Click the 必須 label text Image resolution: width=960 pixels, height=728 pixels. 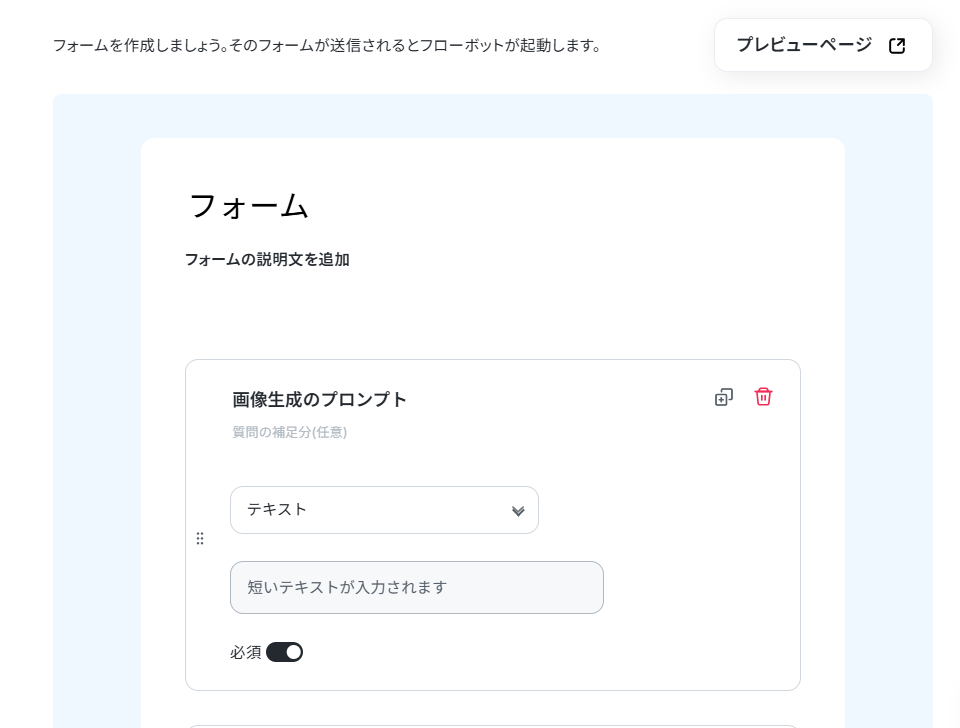point(246,653)
